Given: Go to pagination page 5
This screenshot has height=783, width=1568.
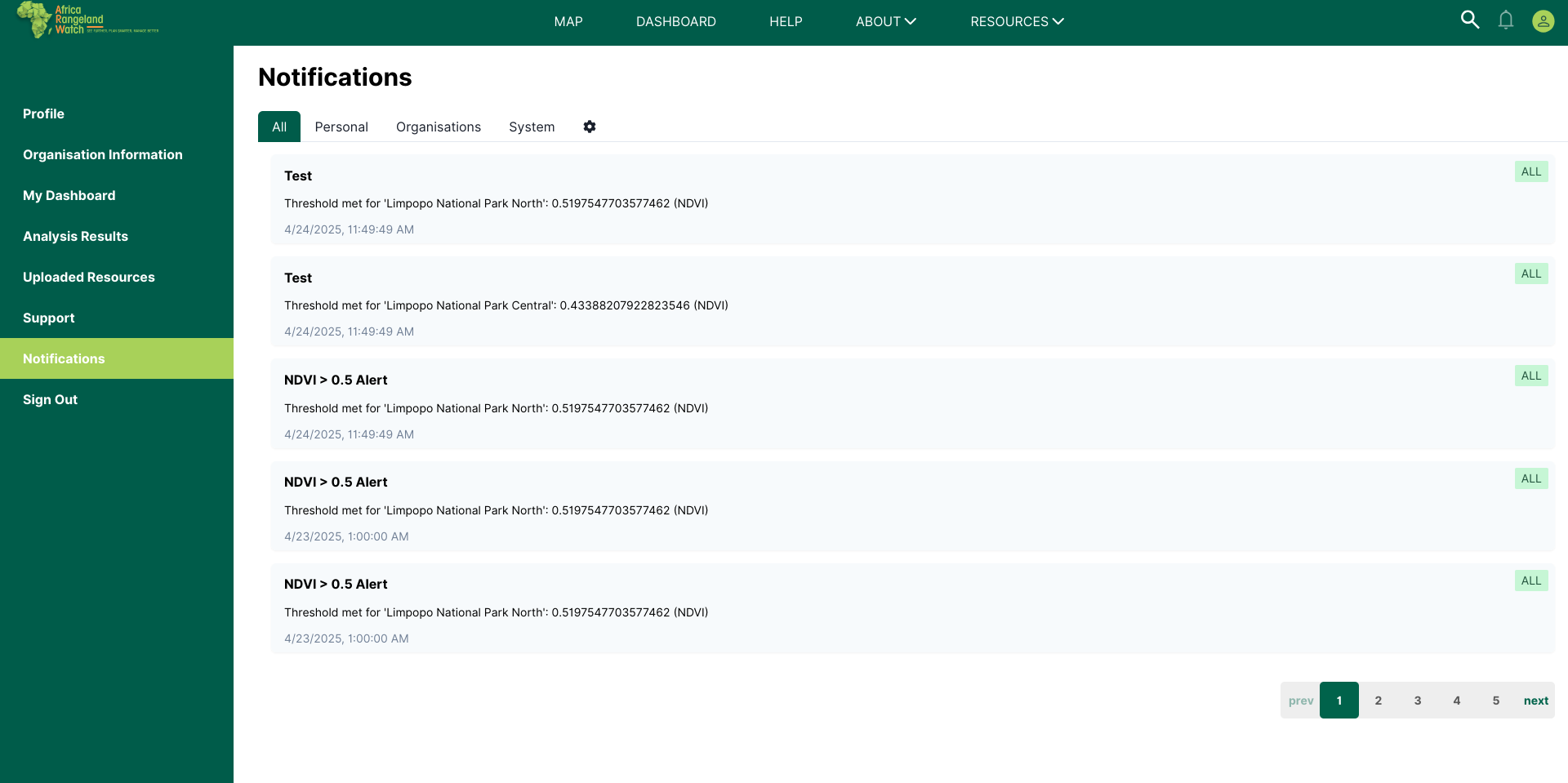Looking at the screenshot, I should tap(1496, 701).
